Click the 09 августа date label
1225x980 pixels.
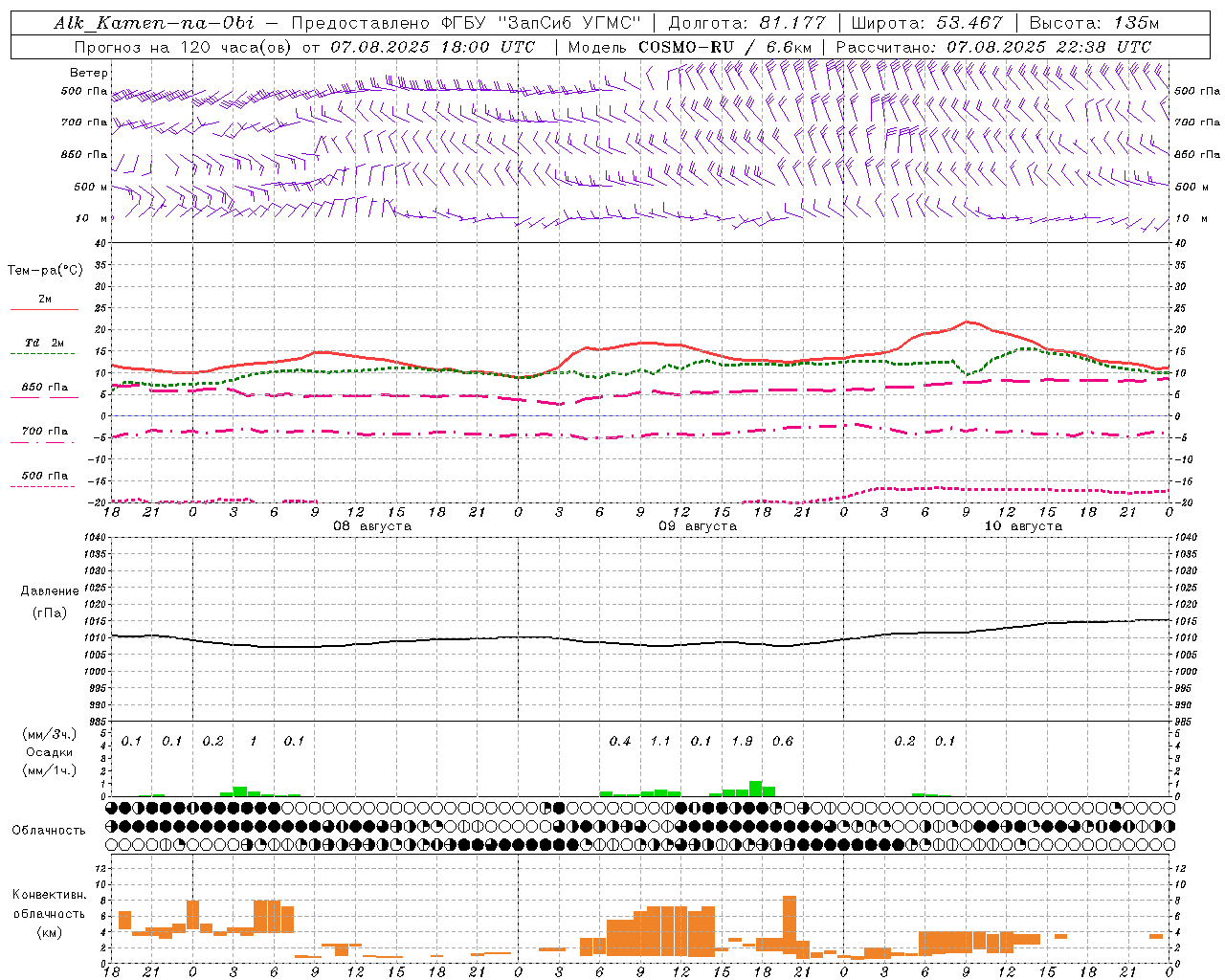[x=698, y=526]
